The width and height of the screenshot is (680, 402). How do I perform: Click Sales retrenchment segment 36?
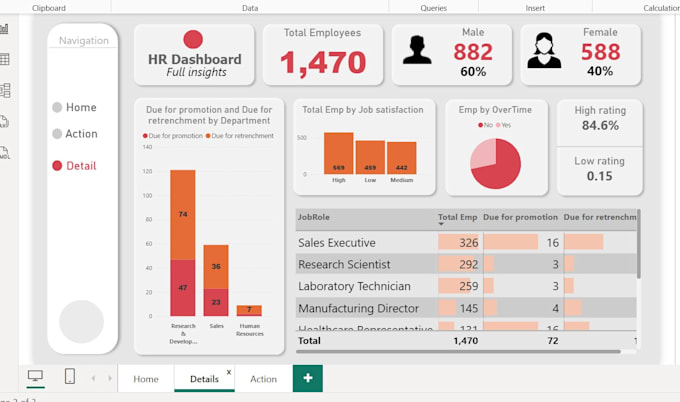click(x=216, y=267)
